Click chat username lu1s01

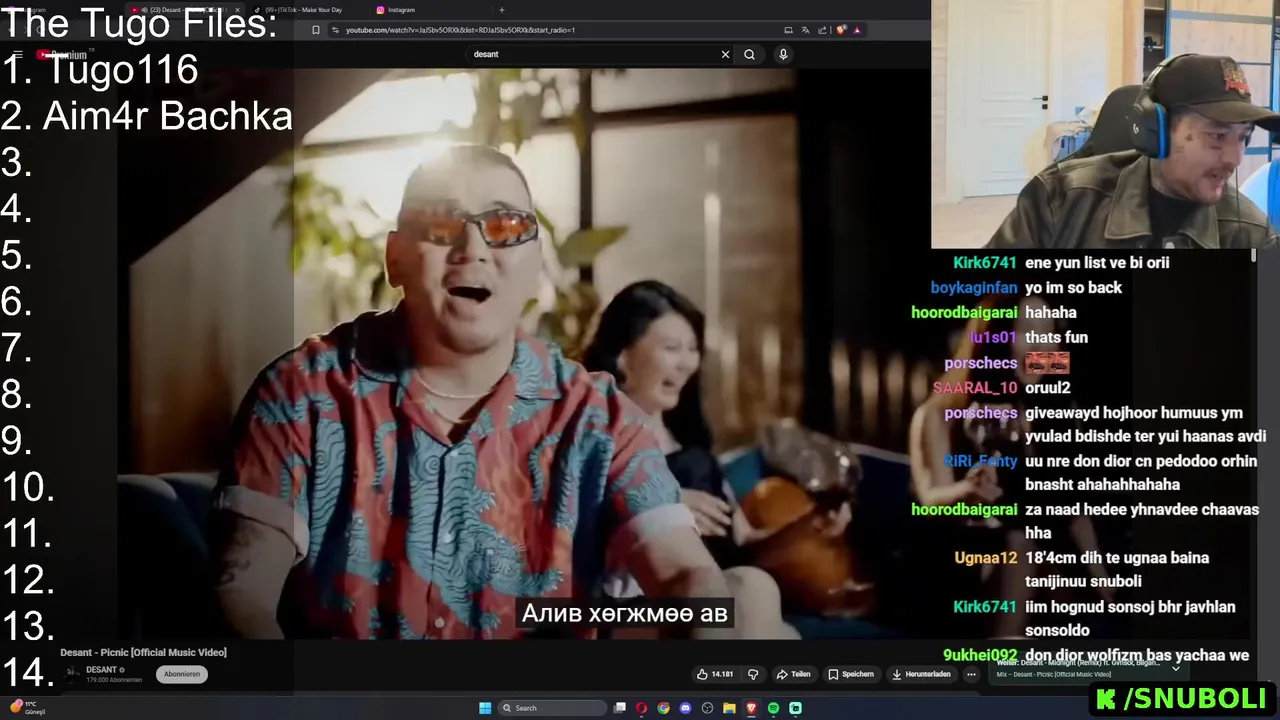tap(993, 338)
